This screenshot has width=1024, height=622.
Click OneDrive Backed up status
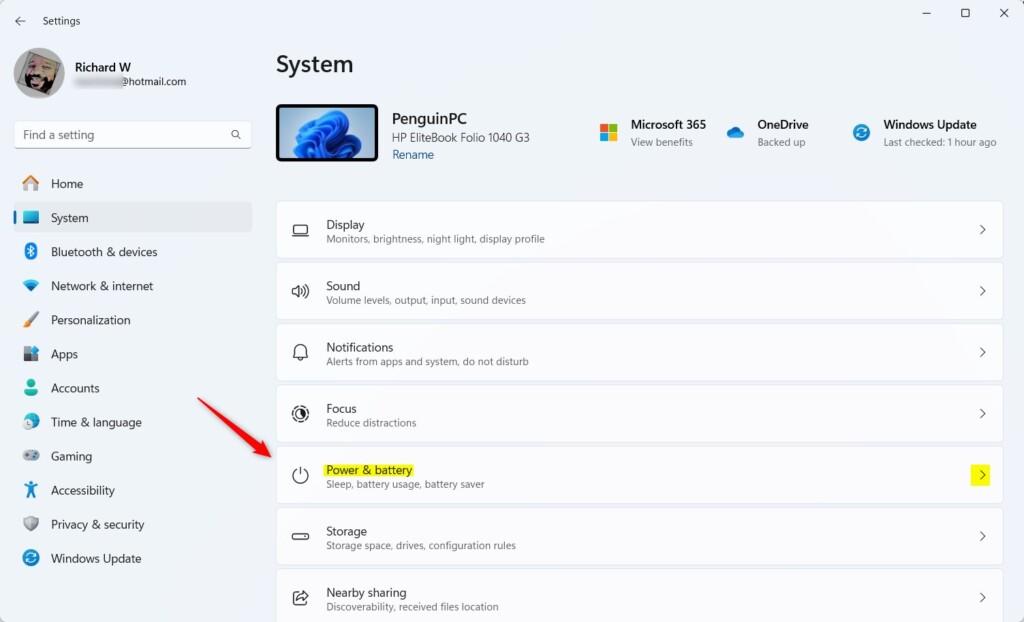tap(781, 142)
